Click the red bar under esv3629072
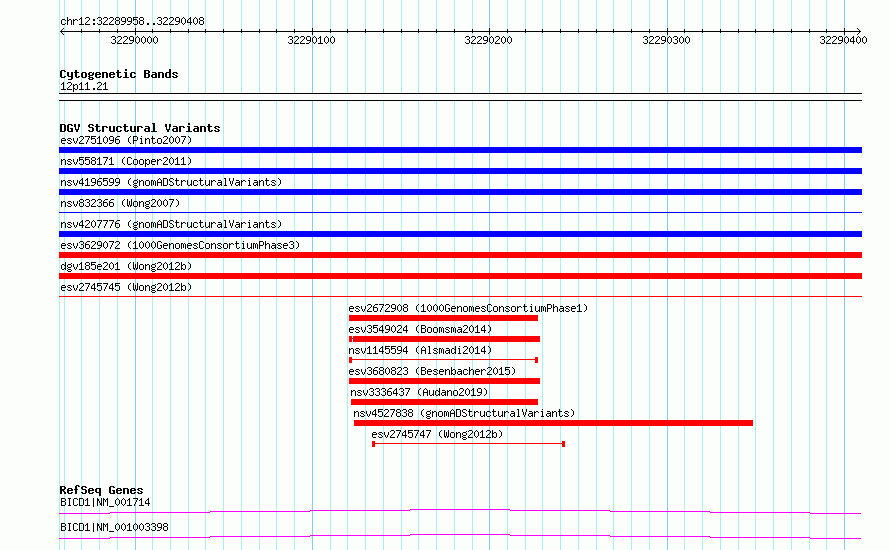The image size is (890, 550). [x=460, y=255]
